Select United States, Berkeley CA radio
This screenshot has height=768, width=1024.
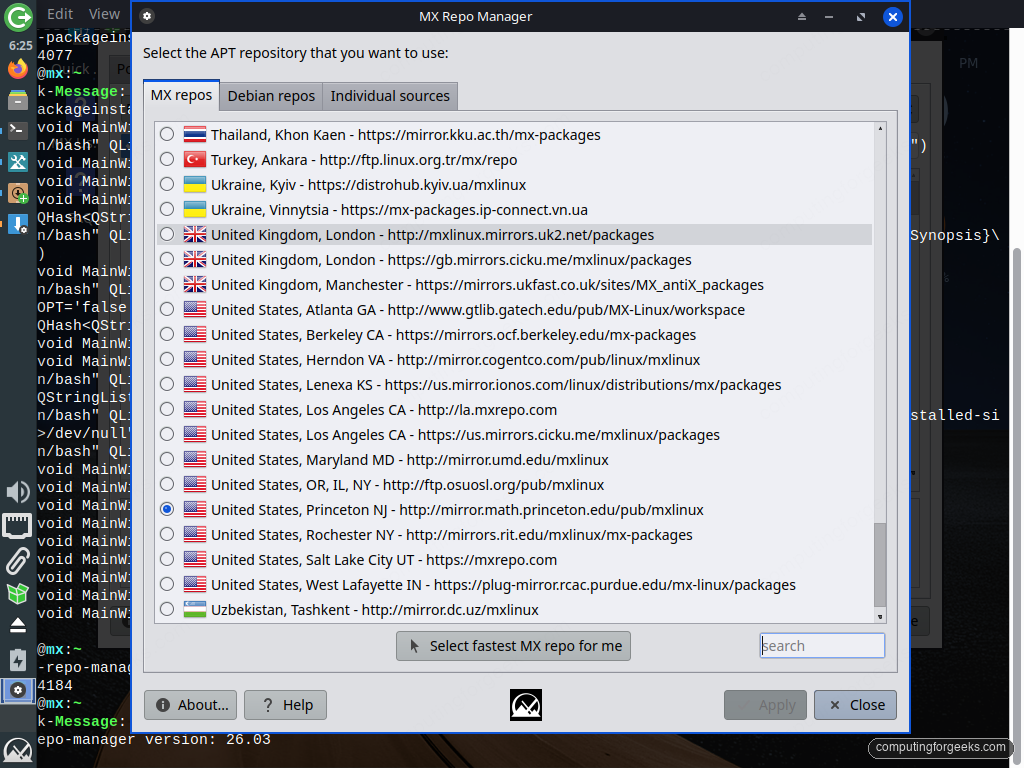167,334
